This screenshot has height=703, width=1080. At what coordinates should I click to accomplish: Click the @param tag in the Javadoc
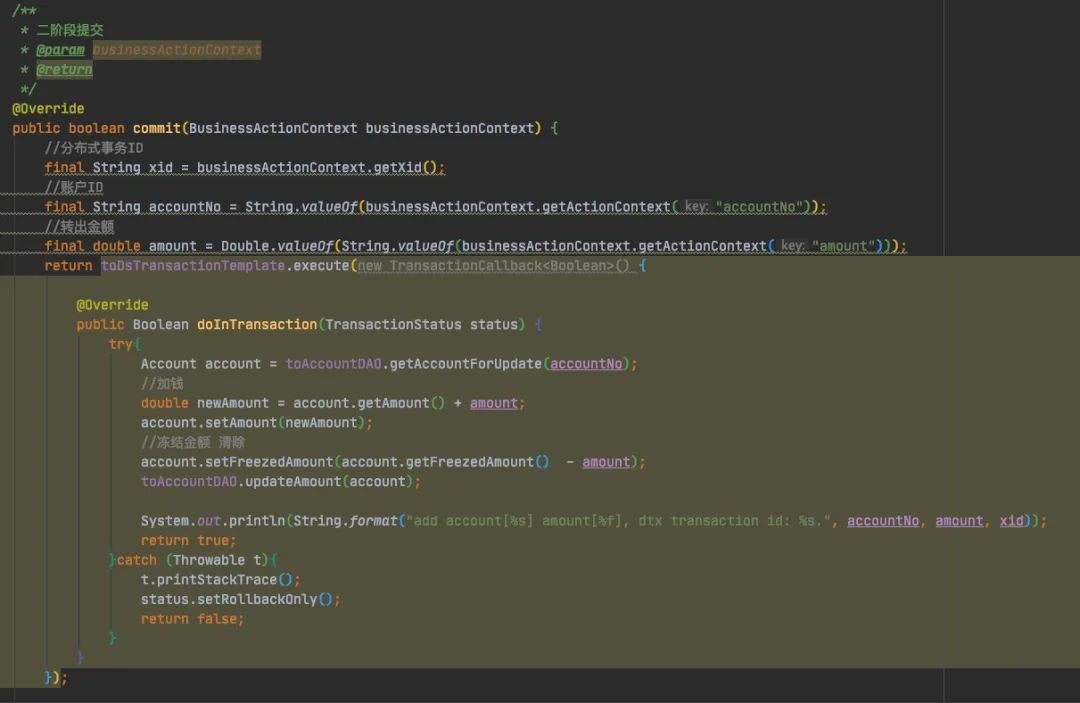tap(60, 50)
